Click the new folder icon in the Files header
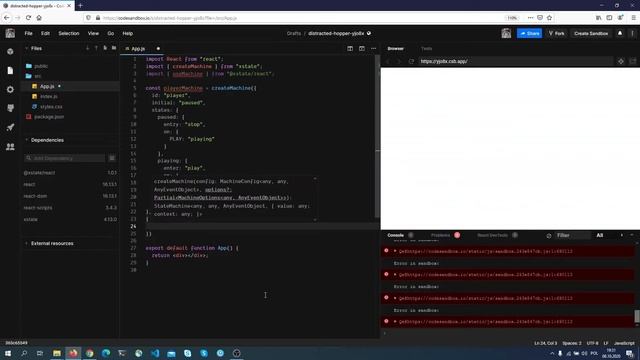The image size is (640, 360). point(114,48)
